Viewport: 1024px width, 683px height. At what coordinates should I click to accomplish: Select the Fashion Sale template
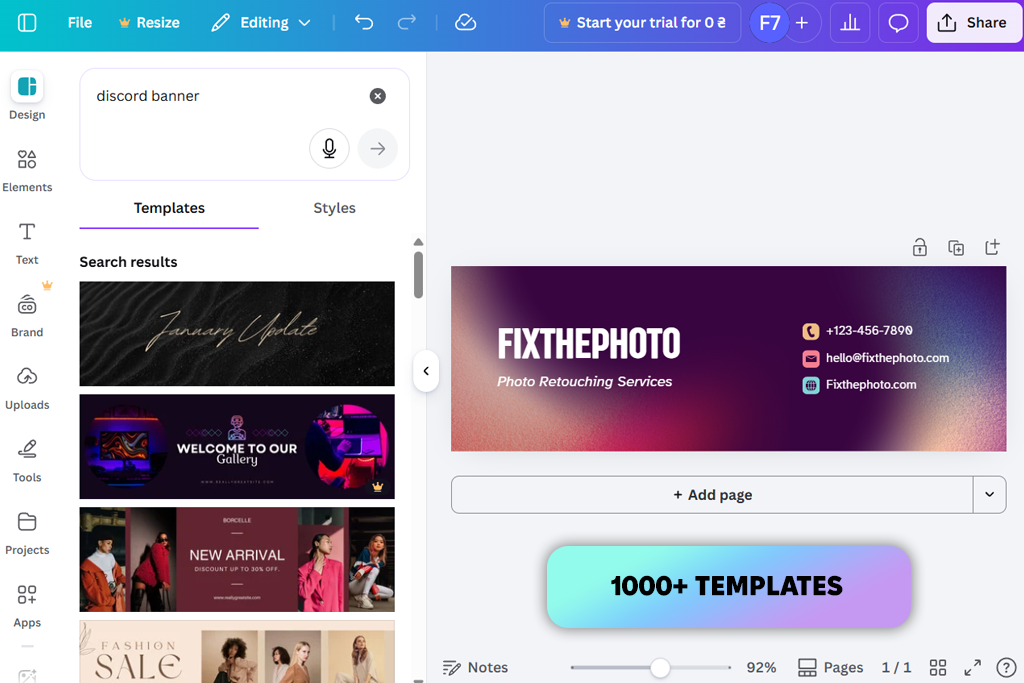pos(237,652)
